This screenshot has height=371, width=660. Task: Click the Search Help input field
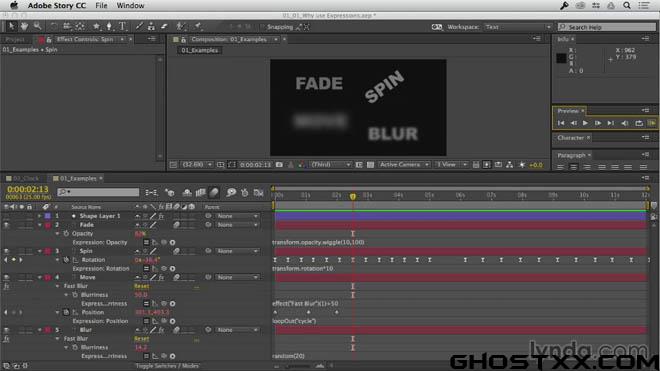point(607,27)
